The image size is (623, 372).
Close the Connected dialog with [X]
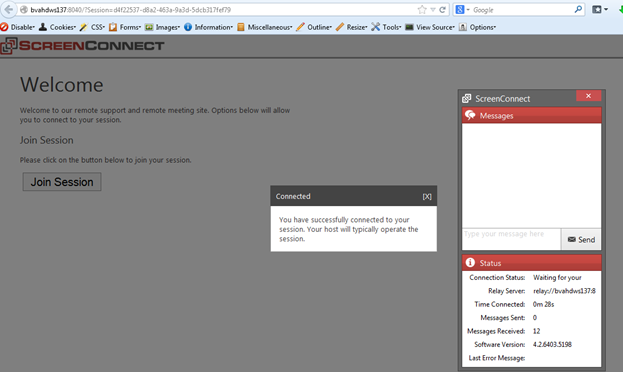point(427,196)
